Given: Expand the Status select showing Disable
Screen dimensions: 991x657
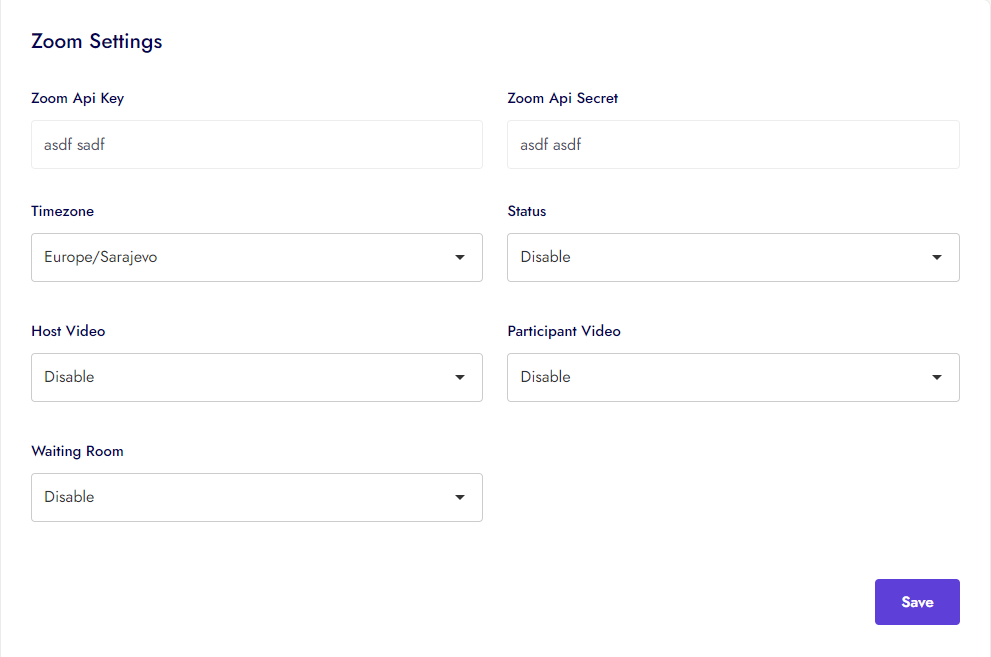Looking at the screenshot, I should [x=720, y=258].
